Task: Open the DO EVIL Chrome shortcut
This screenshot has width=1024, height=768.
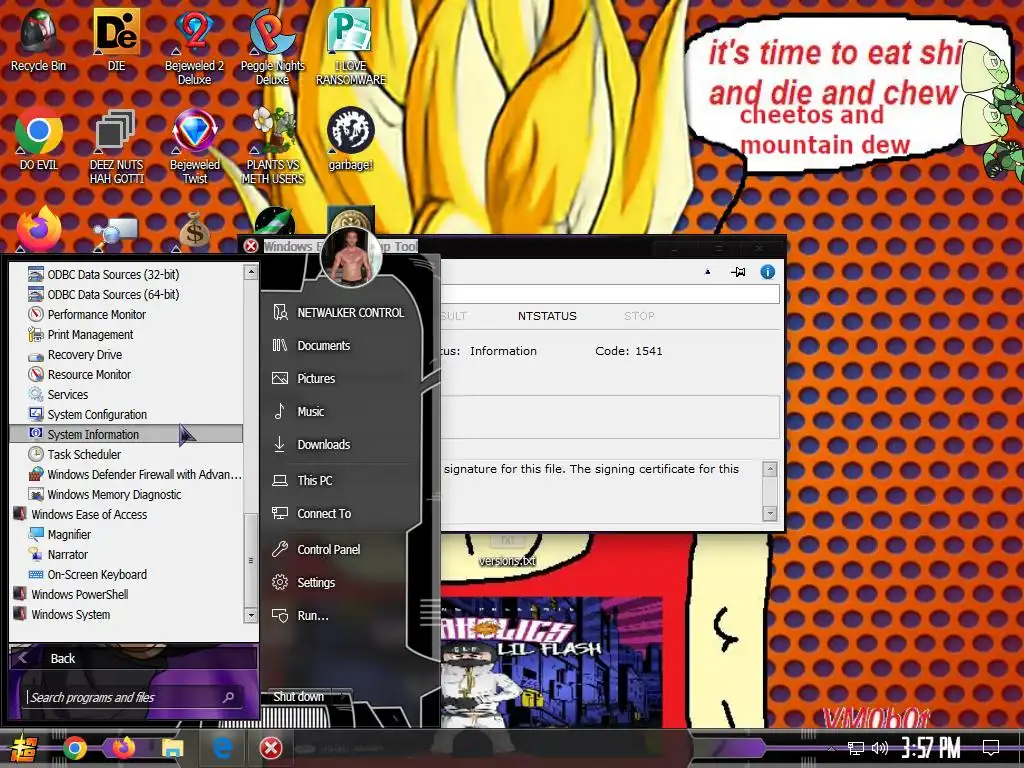Action: click(x=39, y=138)
